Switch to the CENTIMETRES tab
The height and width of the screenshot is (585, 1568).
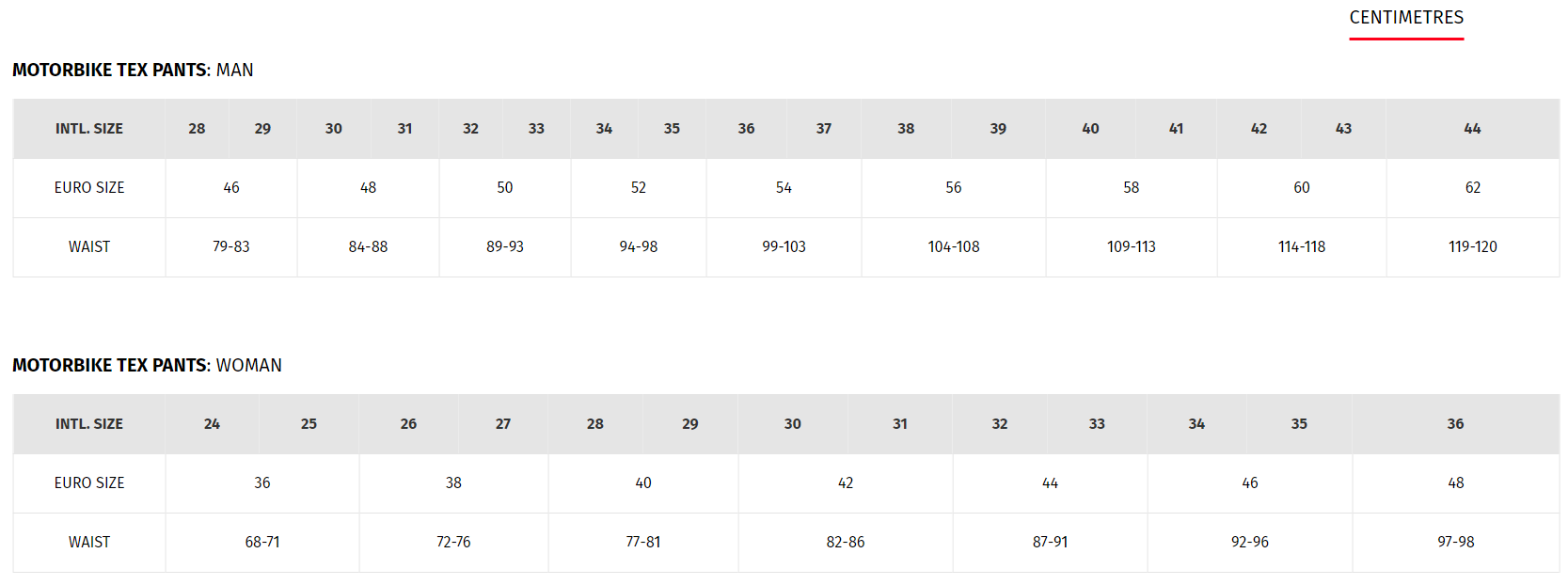pyautogui.click(x=1406, y=18)
